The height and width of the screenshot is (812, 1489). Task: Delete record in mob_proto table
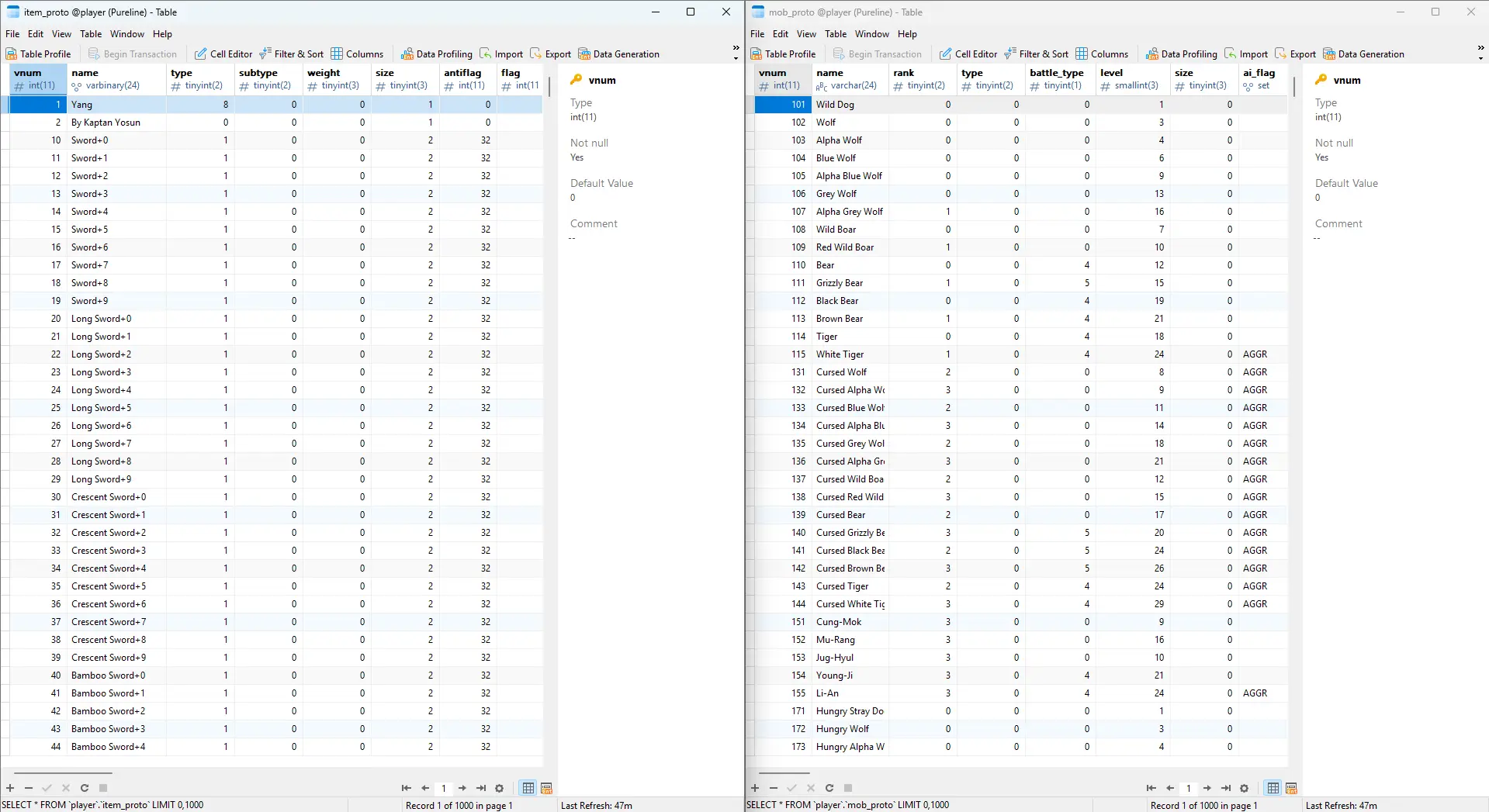tap(774, 788)
